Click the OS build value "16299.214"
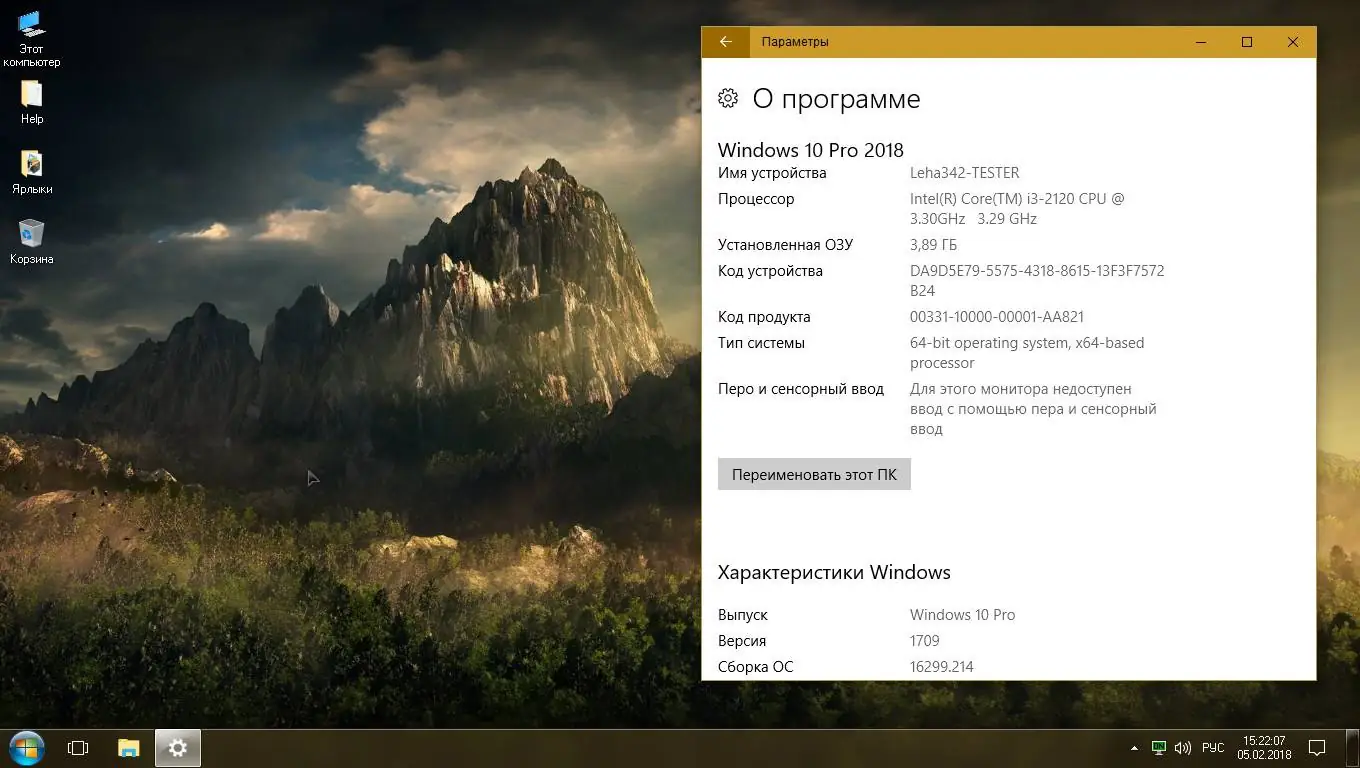This screenshot has width=1360, height=768. pos(942,667)
